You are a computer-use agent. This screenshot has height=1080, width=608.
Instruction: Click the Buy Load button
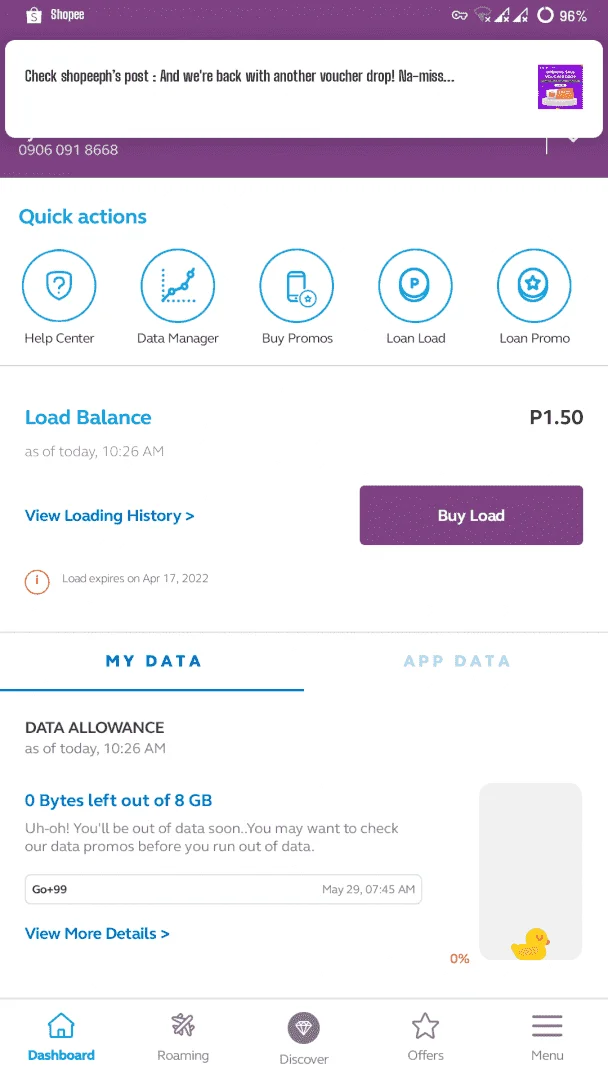point(471,515)
